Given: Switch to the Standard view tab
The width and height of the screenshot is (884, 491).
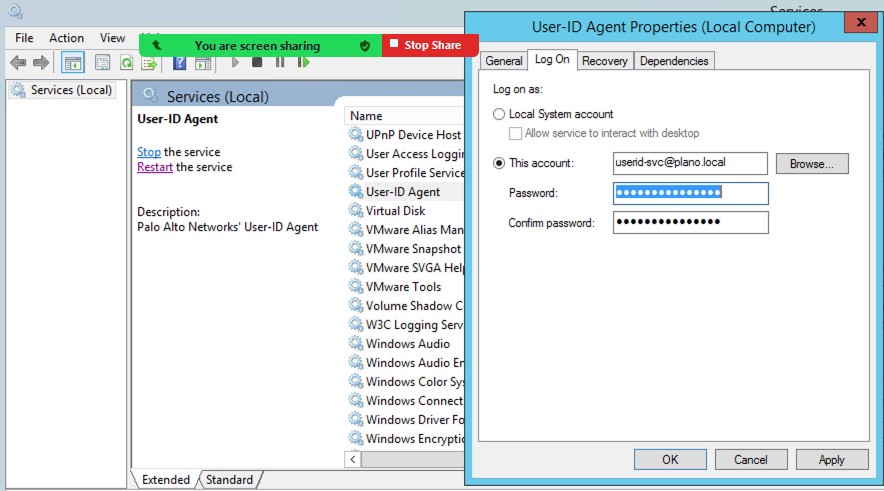Looking at the screenshot, I should pos(229,480).
